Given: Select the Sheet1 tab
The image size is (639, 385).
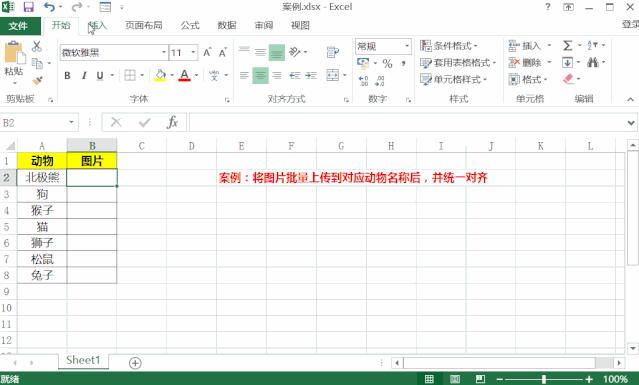Looking at the screenshot, I should point(83,360).
